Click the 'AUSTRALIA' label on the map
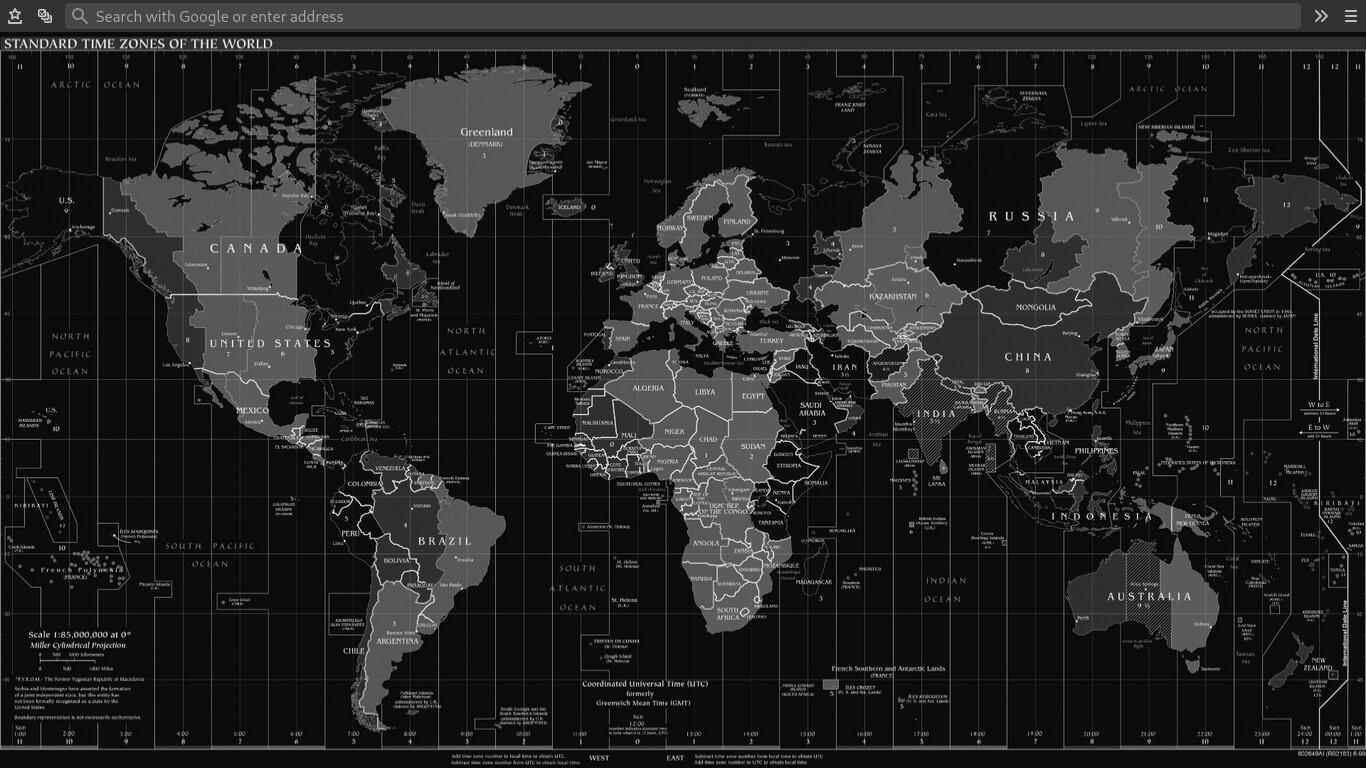 click(x=1149, y=596)
